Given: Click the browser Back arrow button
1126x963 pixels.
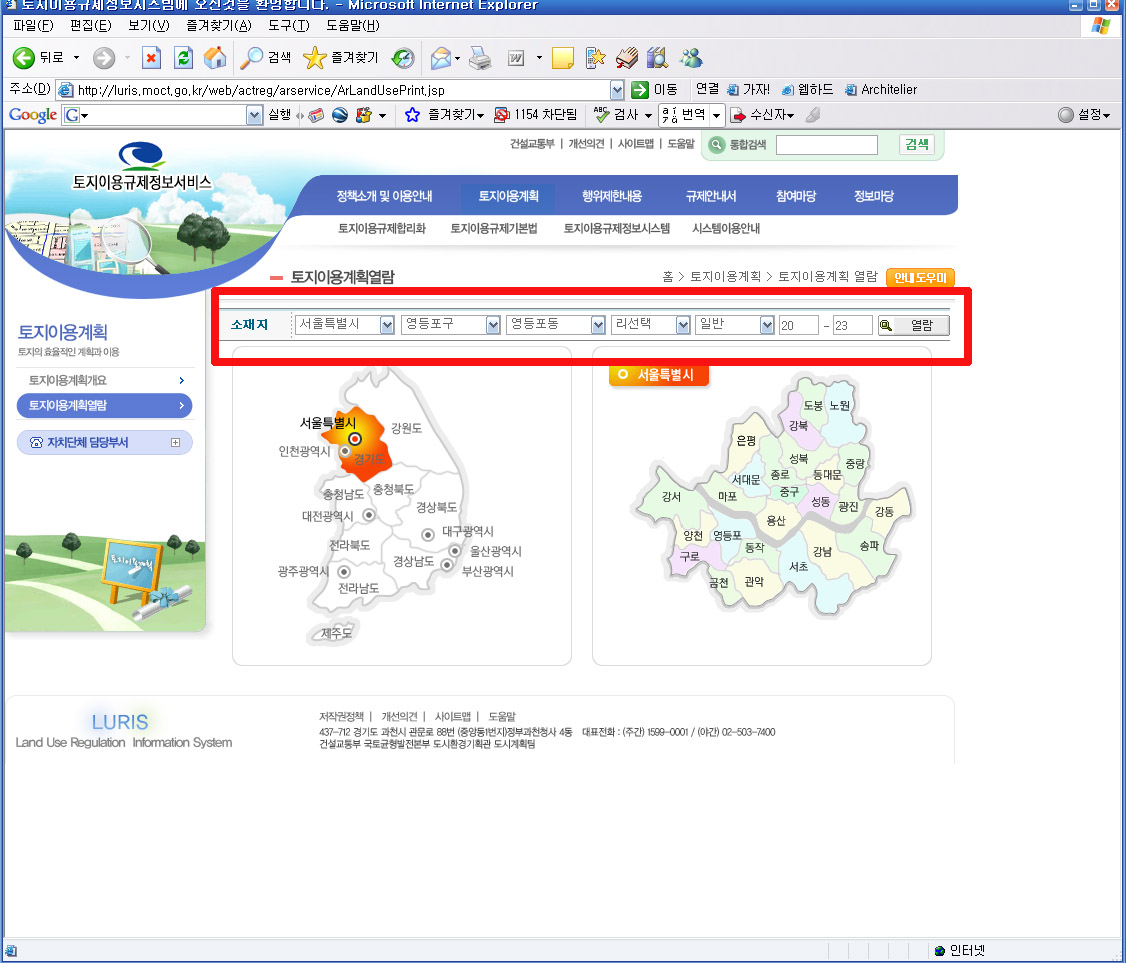Looking at the screenshot, I should [24, 58].
